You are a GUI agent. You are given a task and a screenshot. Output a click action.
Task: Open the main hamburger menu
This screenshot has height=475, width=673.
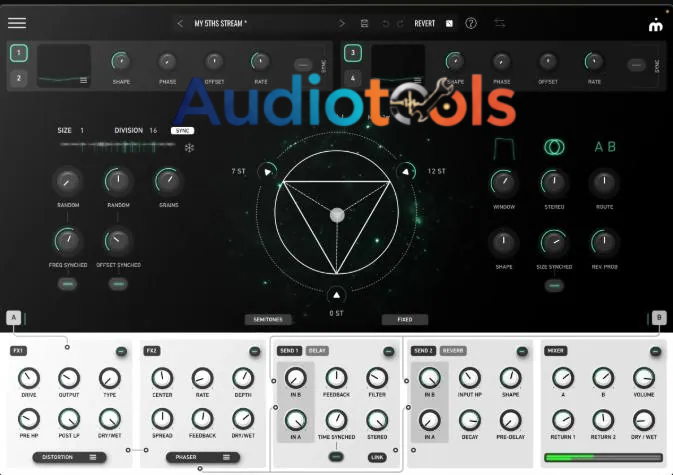tap(17, 23)
